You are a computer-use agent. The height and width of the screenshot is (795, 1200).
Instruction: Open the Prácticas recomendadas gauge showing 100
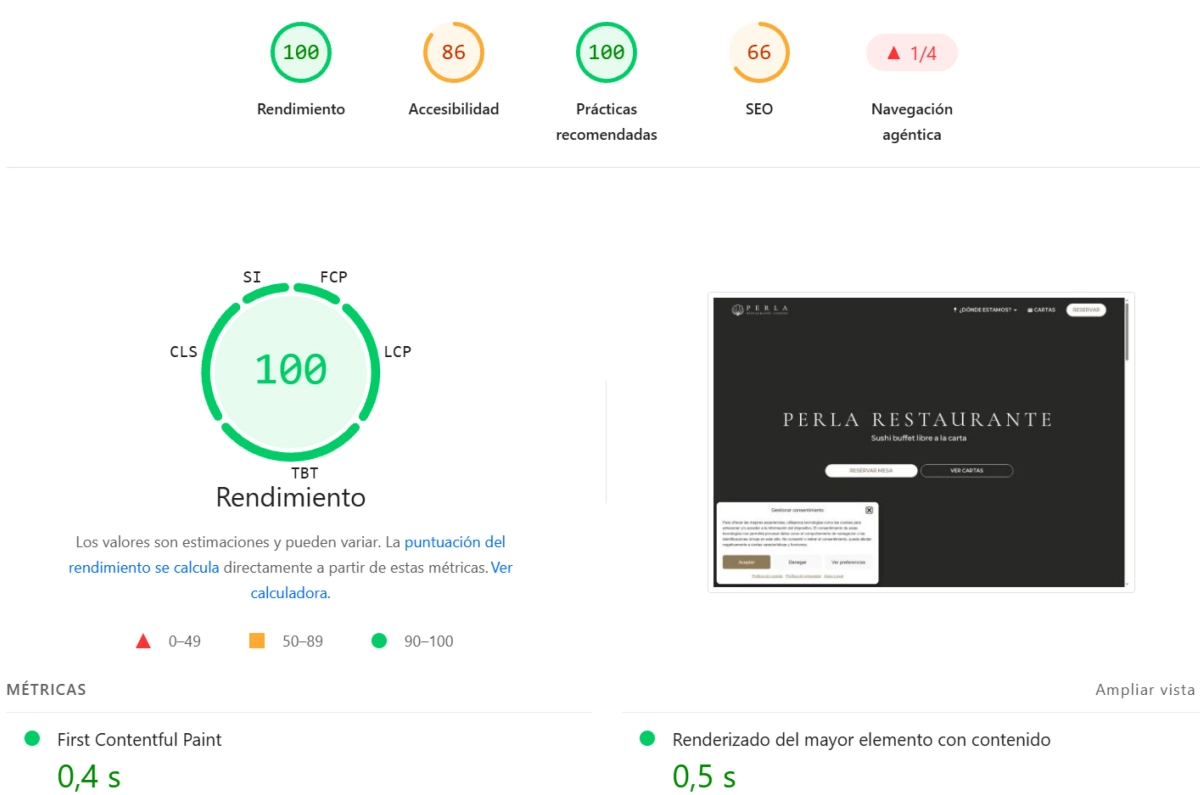click(606, 52)
